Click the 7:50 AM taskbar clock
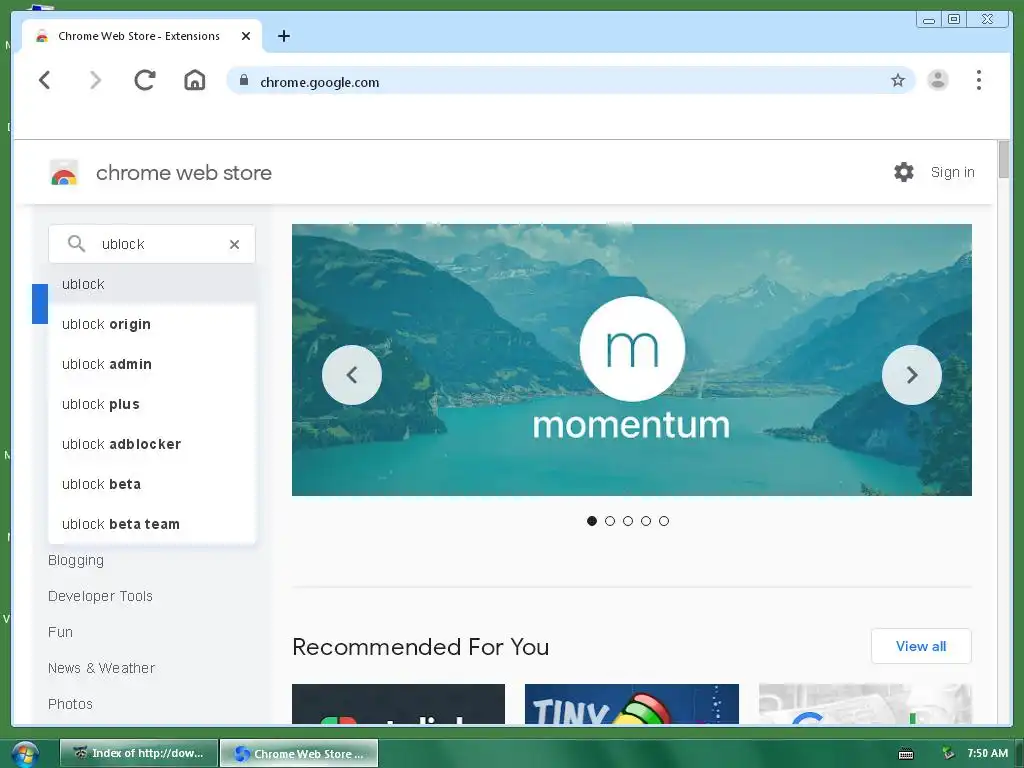 point(987,753)
